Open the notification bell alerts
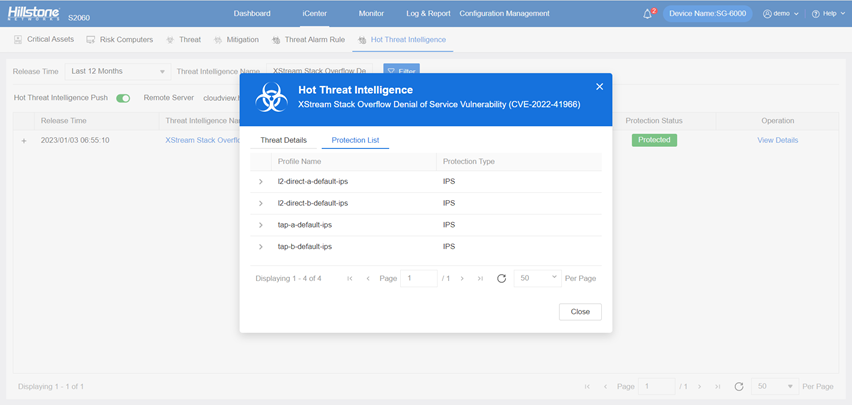Screen dimensions: 852x405 [x=647, y=14]
